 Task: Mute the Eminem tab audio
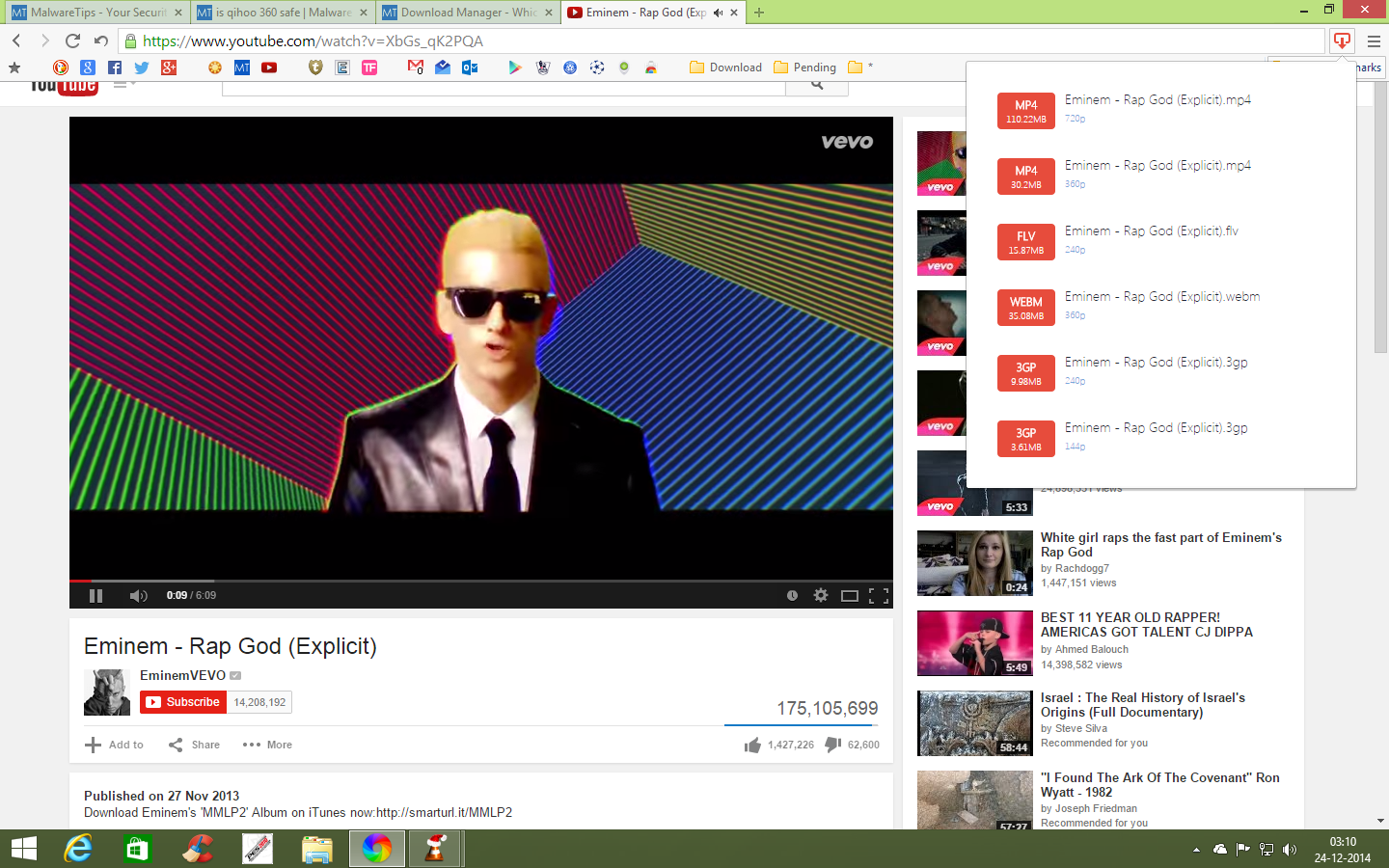(x=718, y=13)
